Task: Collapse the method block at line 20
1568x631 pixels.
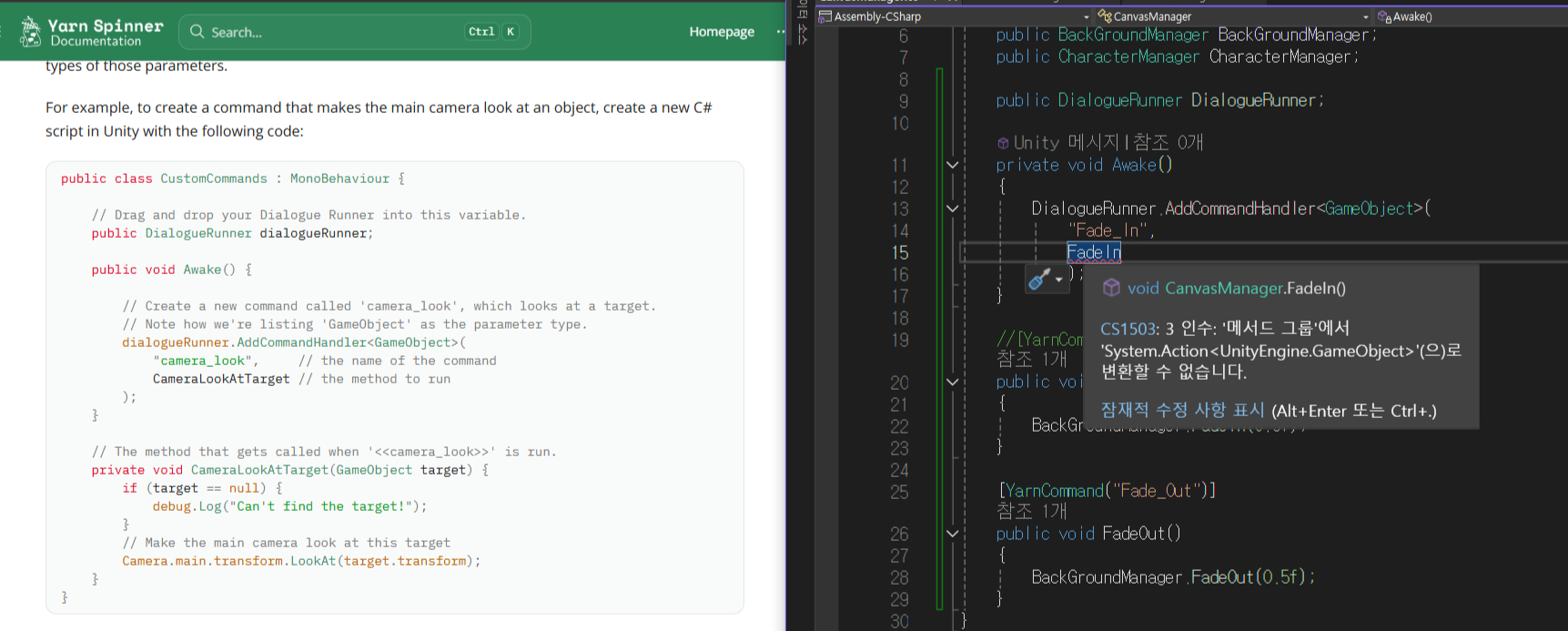Action: click(x=952, y=382)
